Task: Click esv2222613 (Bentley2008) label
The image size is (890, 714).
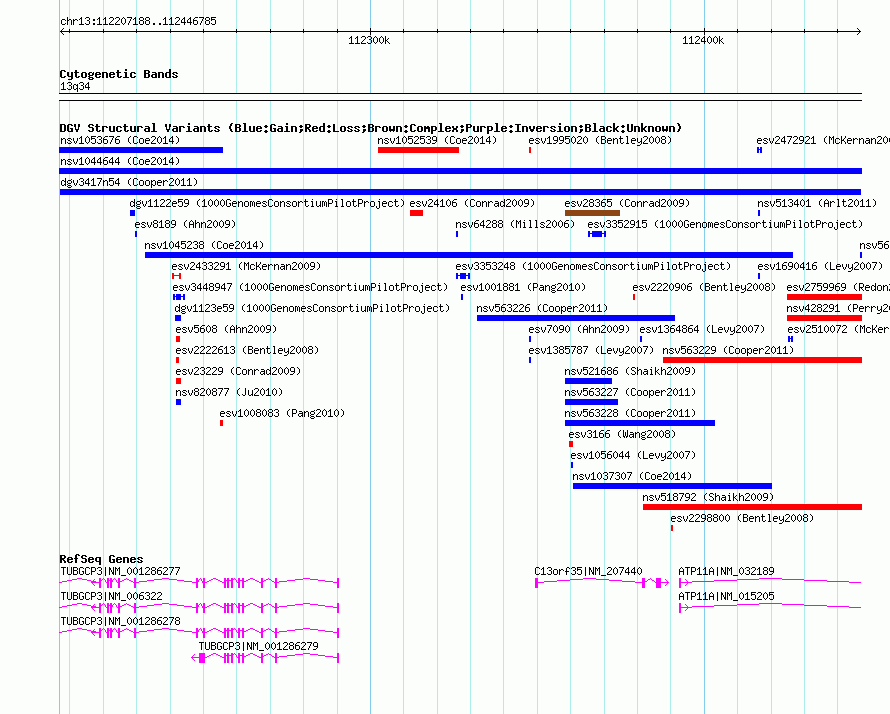Action: 247,350
